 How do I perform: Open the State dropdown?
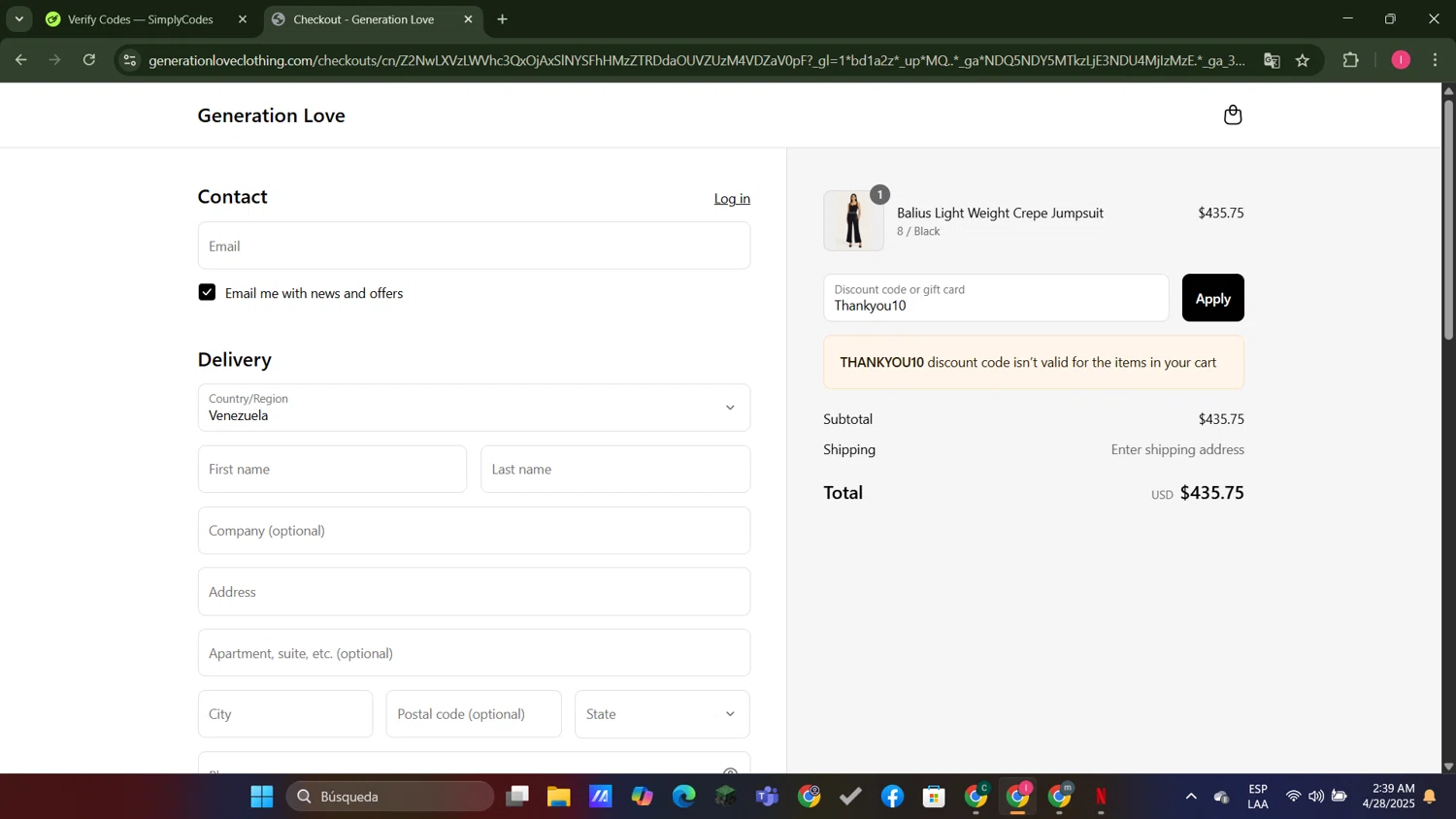pos(661,714)
